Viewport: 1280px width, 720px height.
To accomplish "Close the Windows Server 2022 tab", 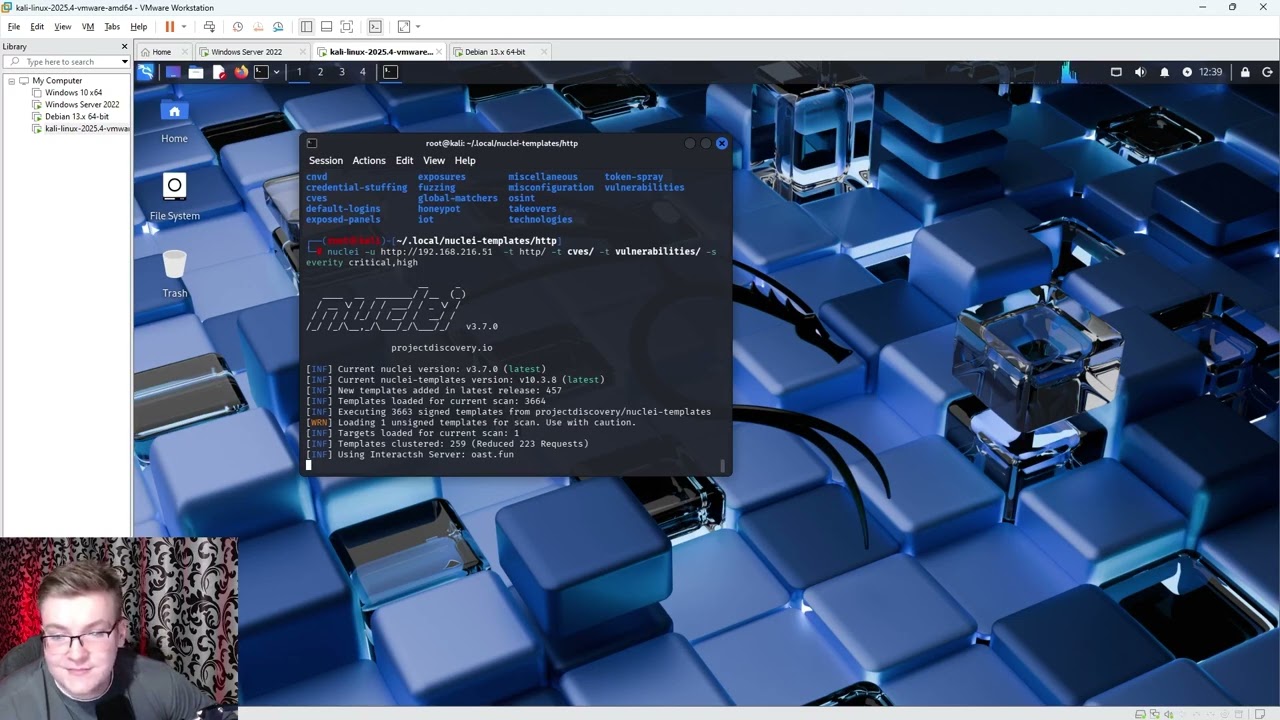I will tap(303, 52).
